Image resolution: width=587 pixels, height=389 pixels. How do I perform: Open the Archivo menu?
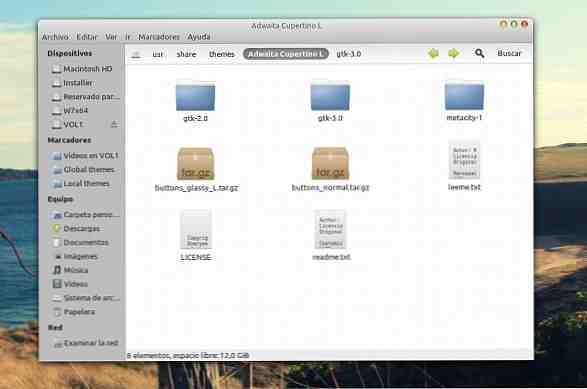[55, 37]
